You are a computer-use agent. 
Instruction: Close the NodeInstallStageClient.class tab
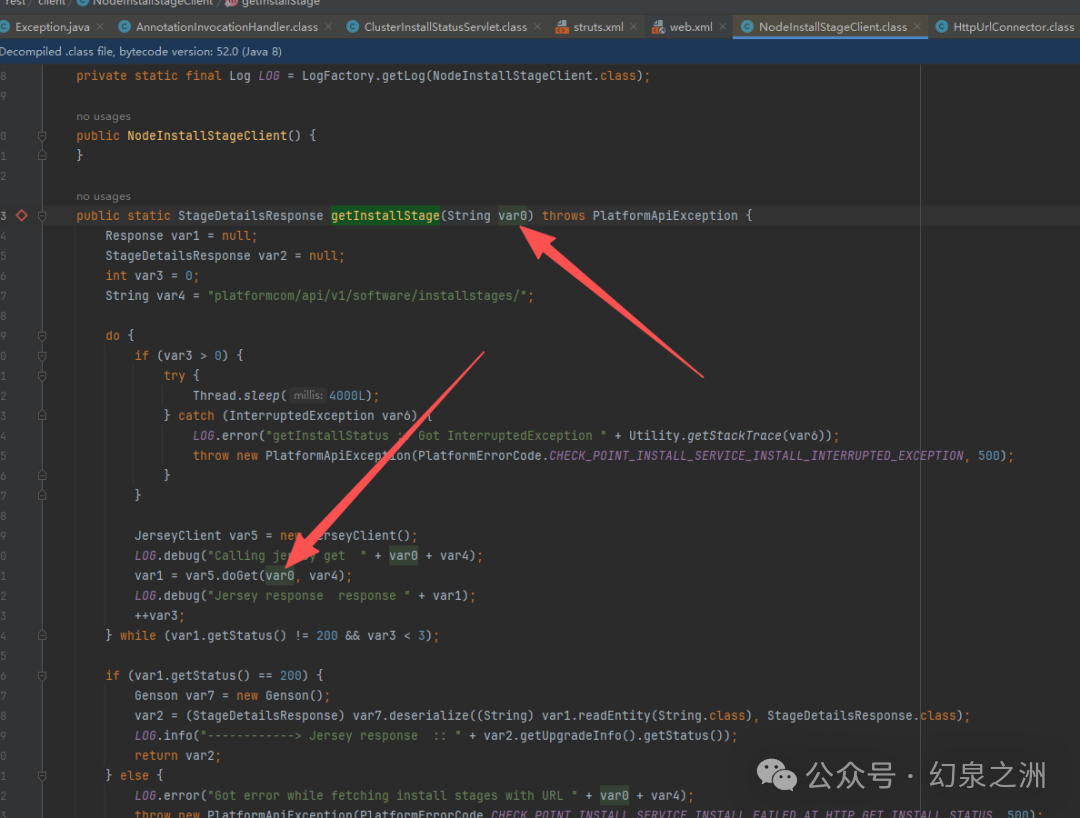click(x=917, y=27)
